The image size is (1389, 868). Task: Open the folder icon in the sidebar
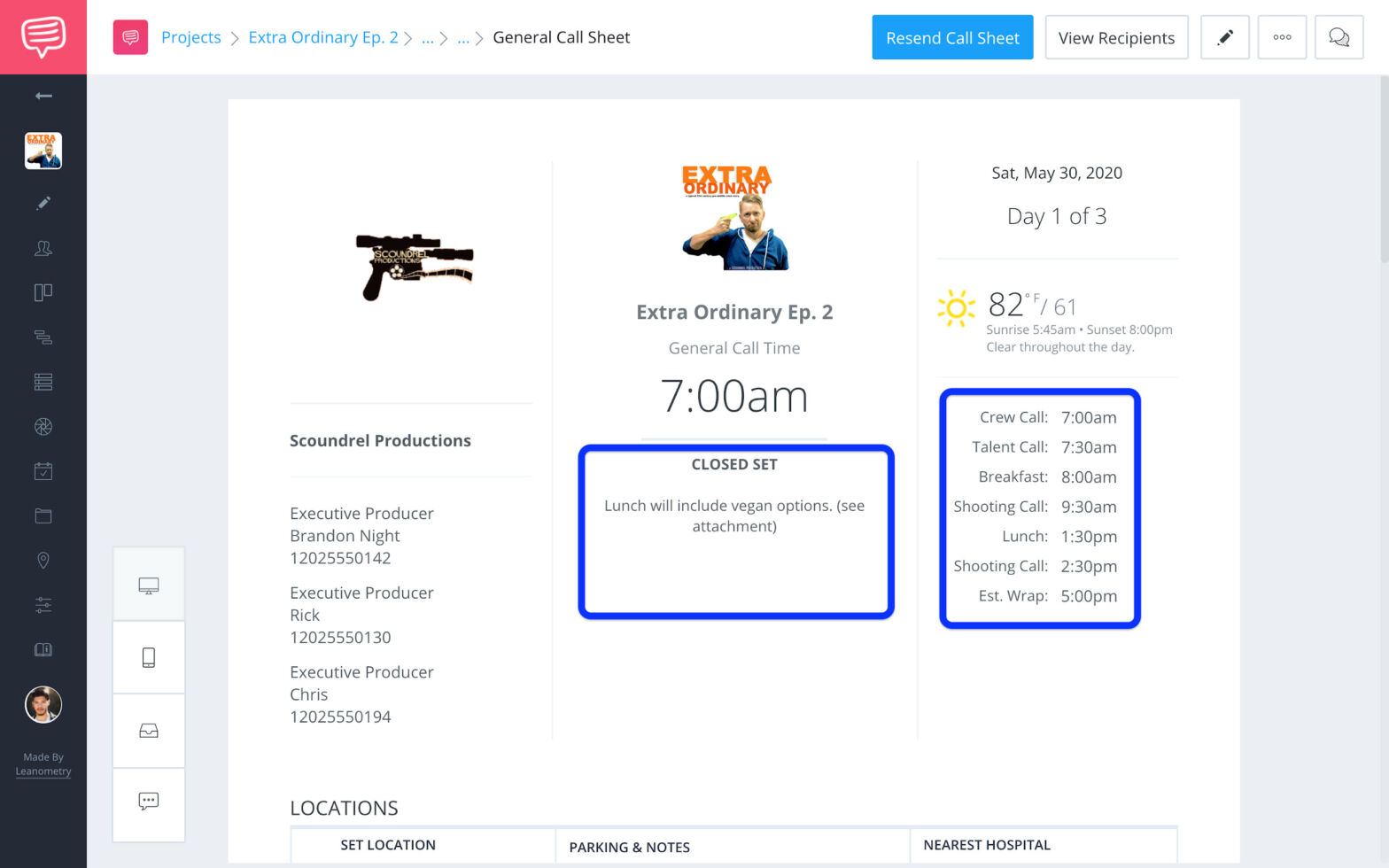(x=43, y=515)
